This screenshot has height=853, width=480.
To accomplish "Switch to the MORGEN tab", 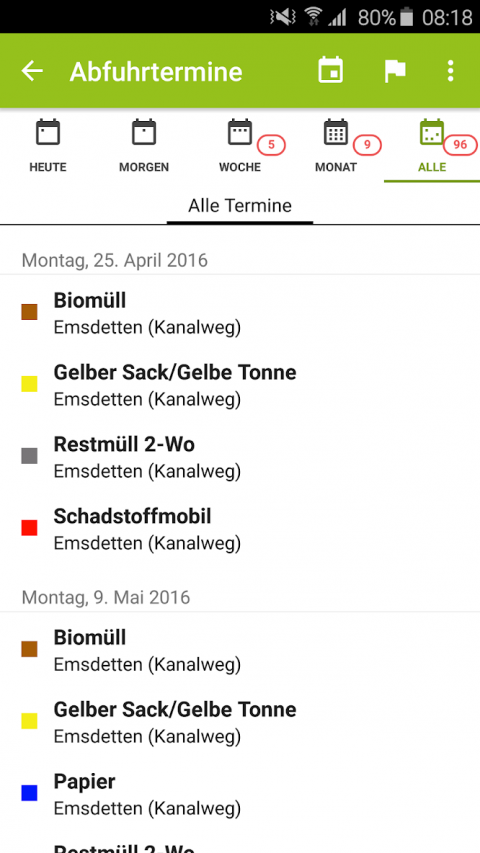I will click(144, 146).
